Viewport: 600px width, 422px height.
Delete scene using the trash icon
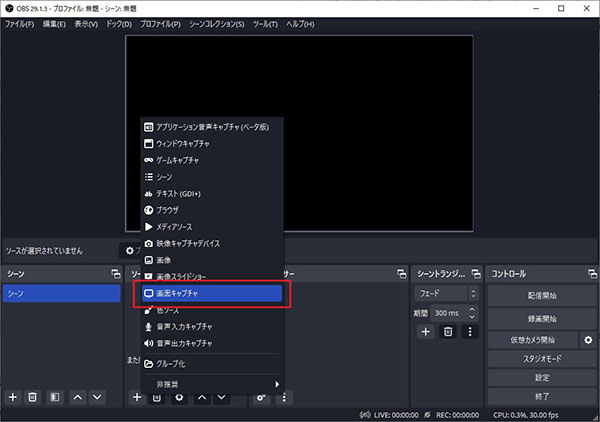(x=33, y=397)
